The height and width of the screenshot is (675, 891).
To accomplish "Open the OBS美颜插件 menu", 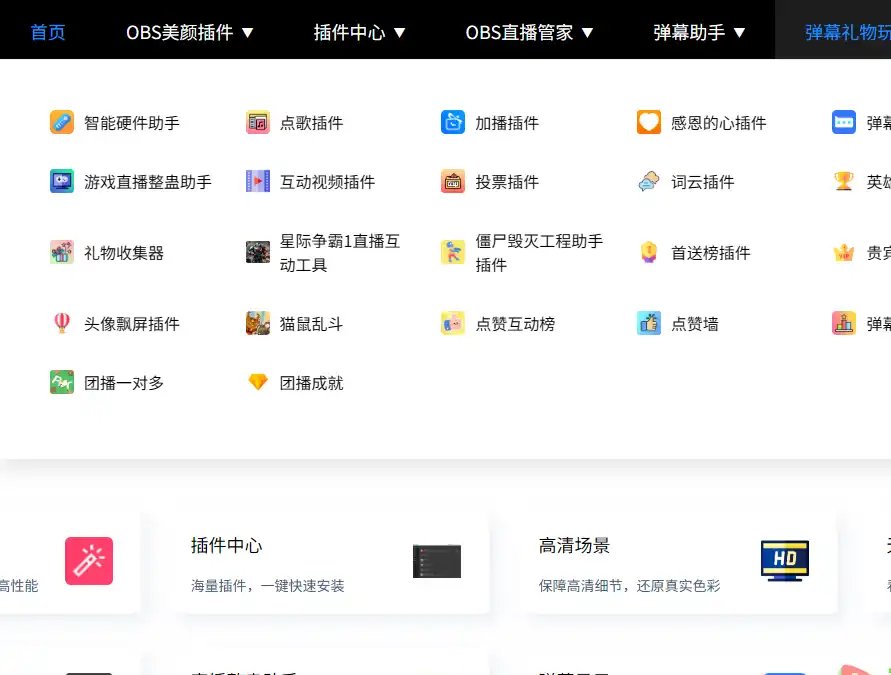I will pos(189,32).
